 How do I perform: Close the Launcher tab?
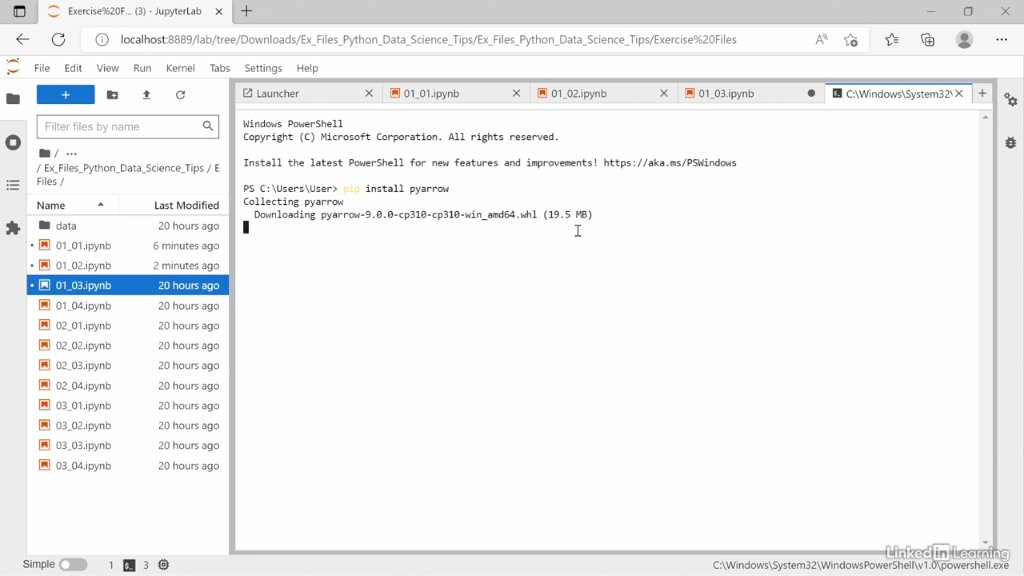(x=369, y=93)
